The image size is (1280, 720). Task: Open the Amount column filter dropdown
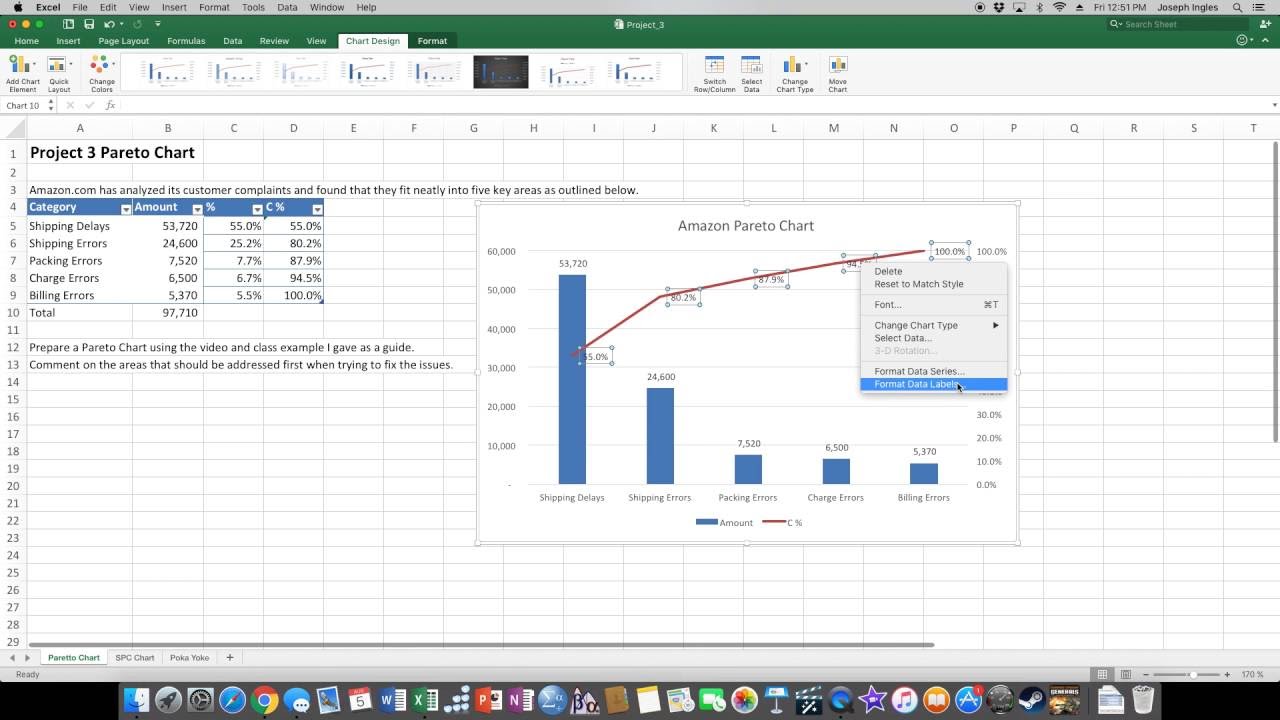point(197,209)
